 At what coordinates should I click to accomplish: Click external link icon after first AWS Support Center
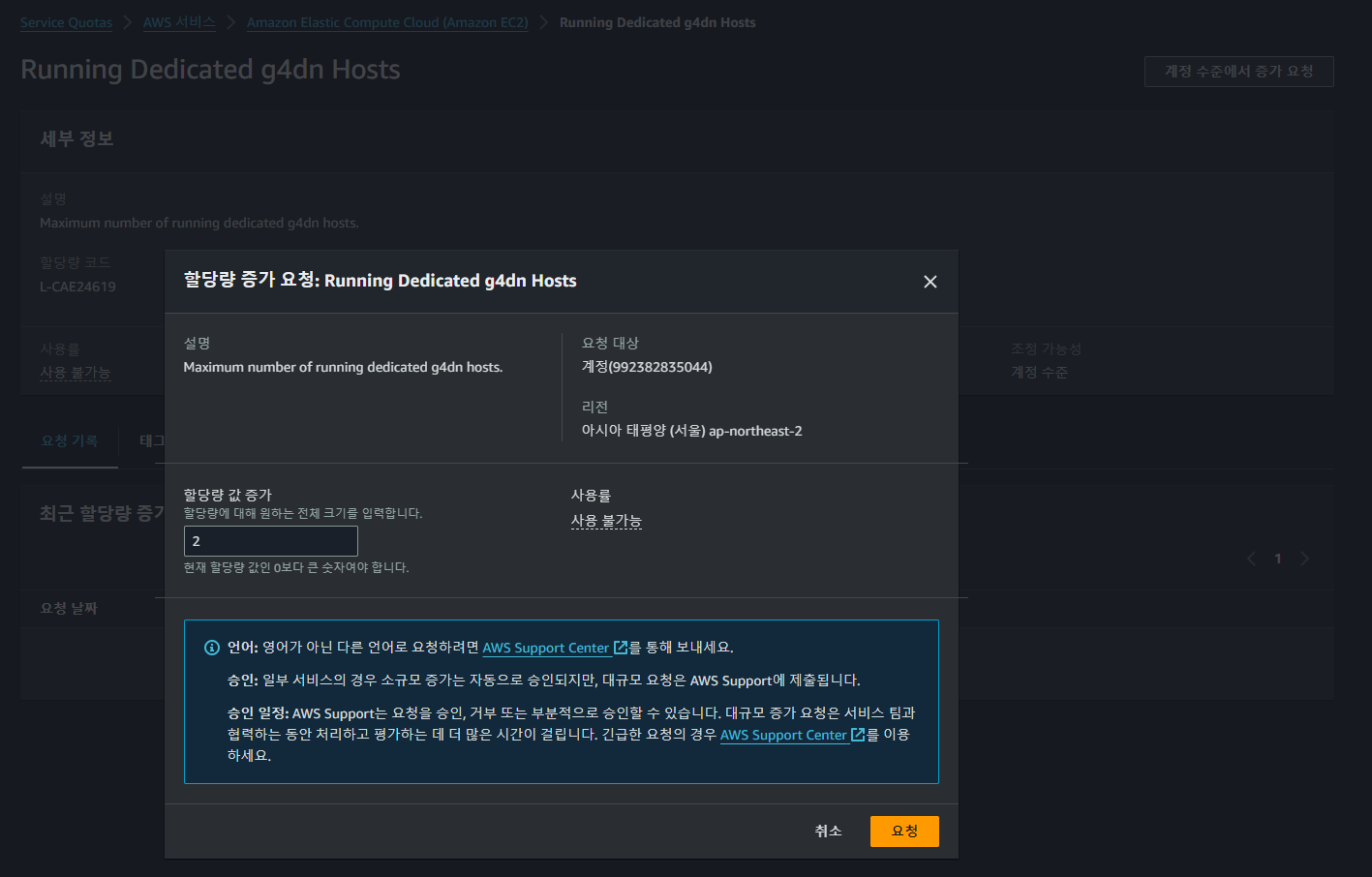coord(621,648)
